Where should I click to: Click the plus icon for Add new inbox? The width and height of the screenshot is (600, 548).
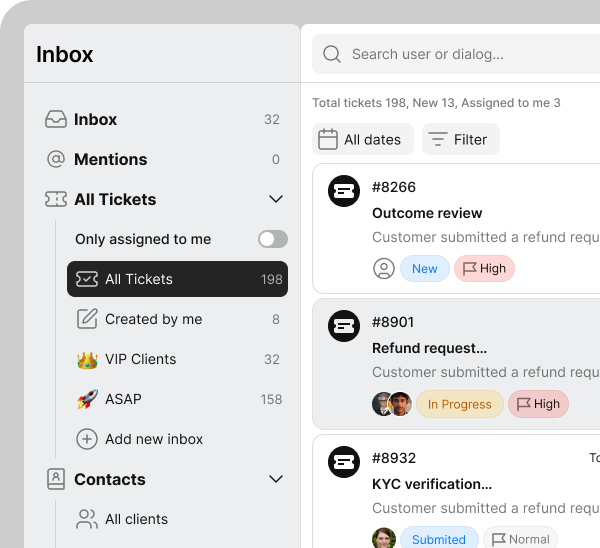[x=87, y=439]
